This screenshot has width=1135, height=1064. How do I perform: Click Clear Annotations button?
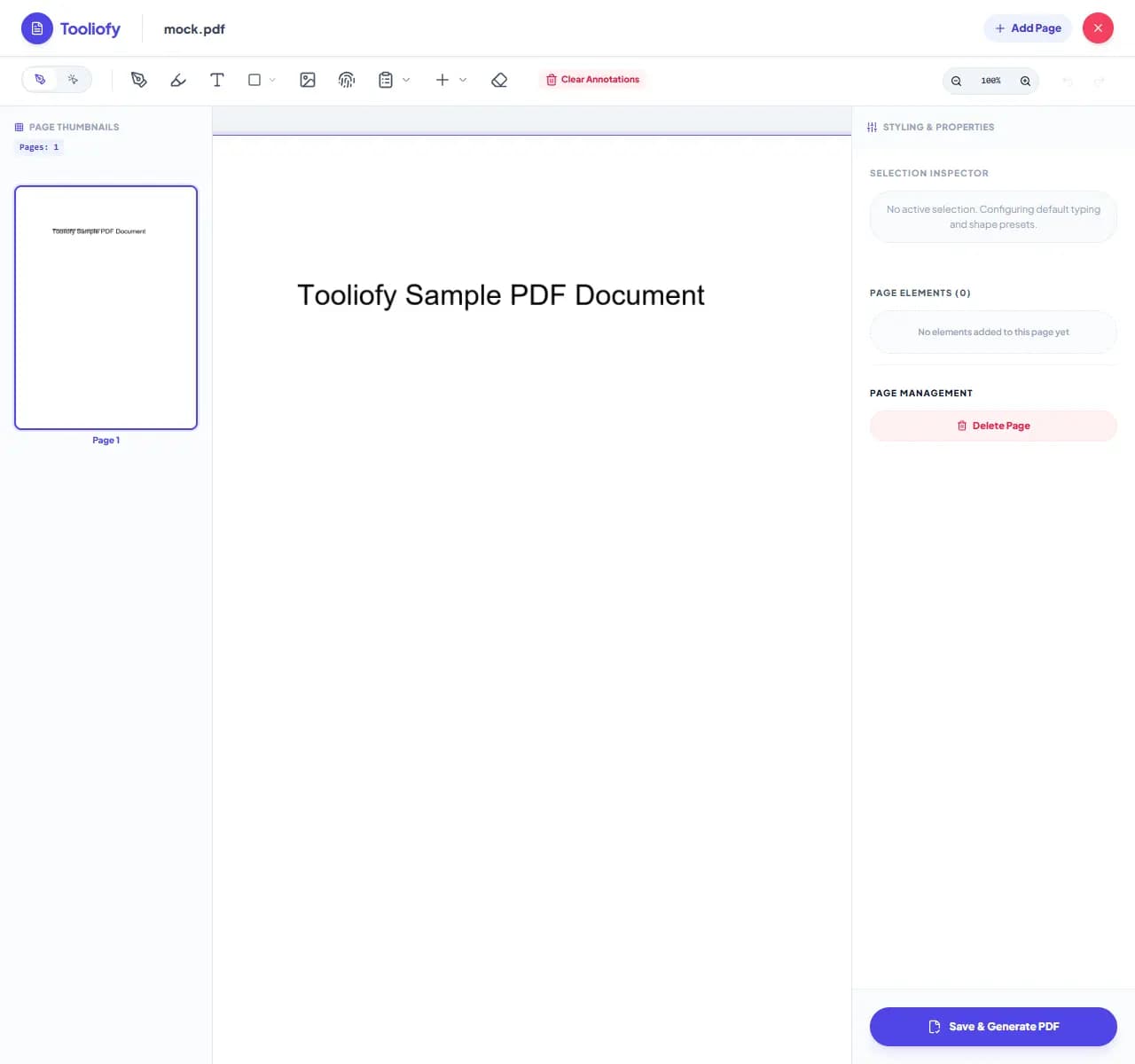click(592, 80)
